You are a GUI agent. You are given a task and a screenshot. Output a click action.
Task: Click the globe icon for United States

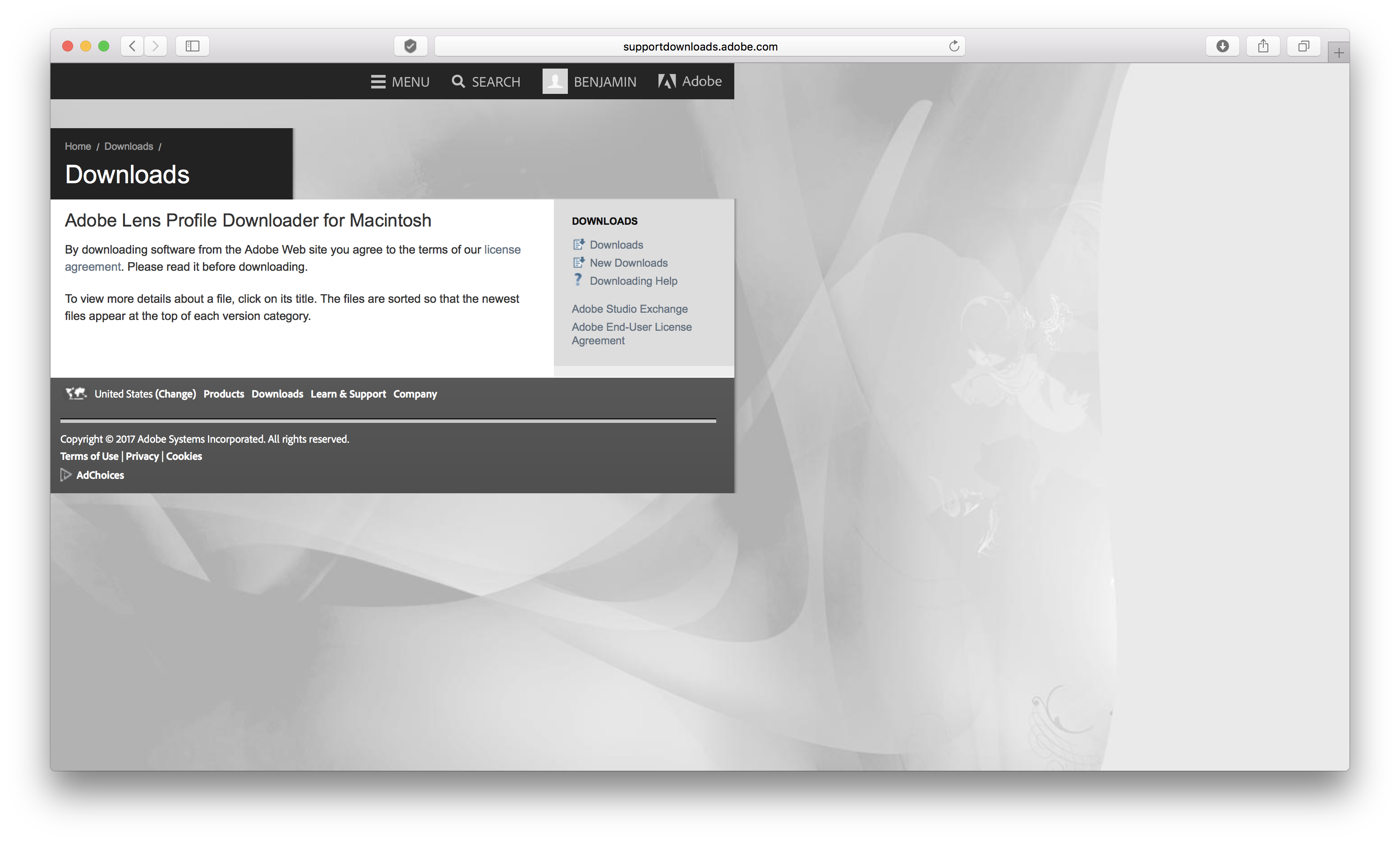coord(77,393)
